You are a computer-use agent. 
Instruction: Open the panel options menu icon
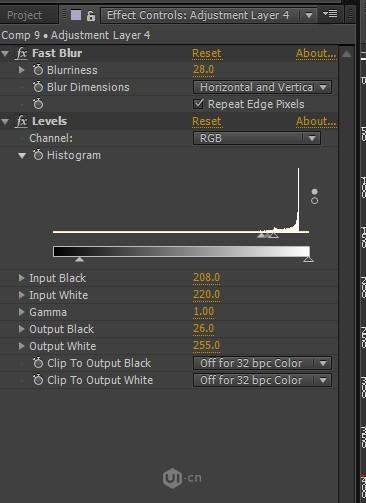330,14
